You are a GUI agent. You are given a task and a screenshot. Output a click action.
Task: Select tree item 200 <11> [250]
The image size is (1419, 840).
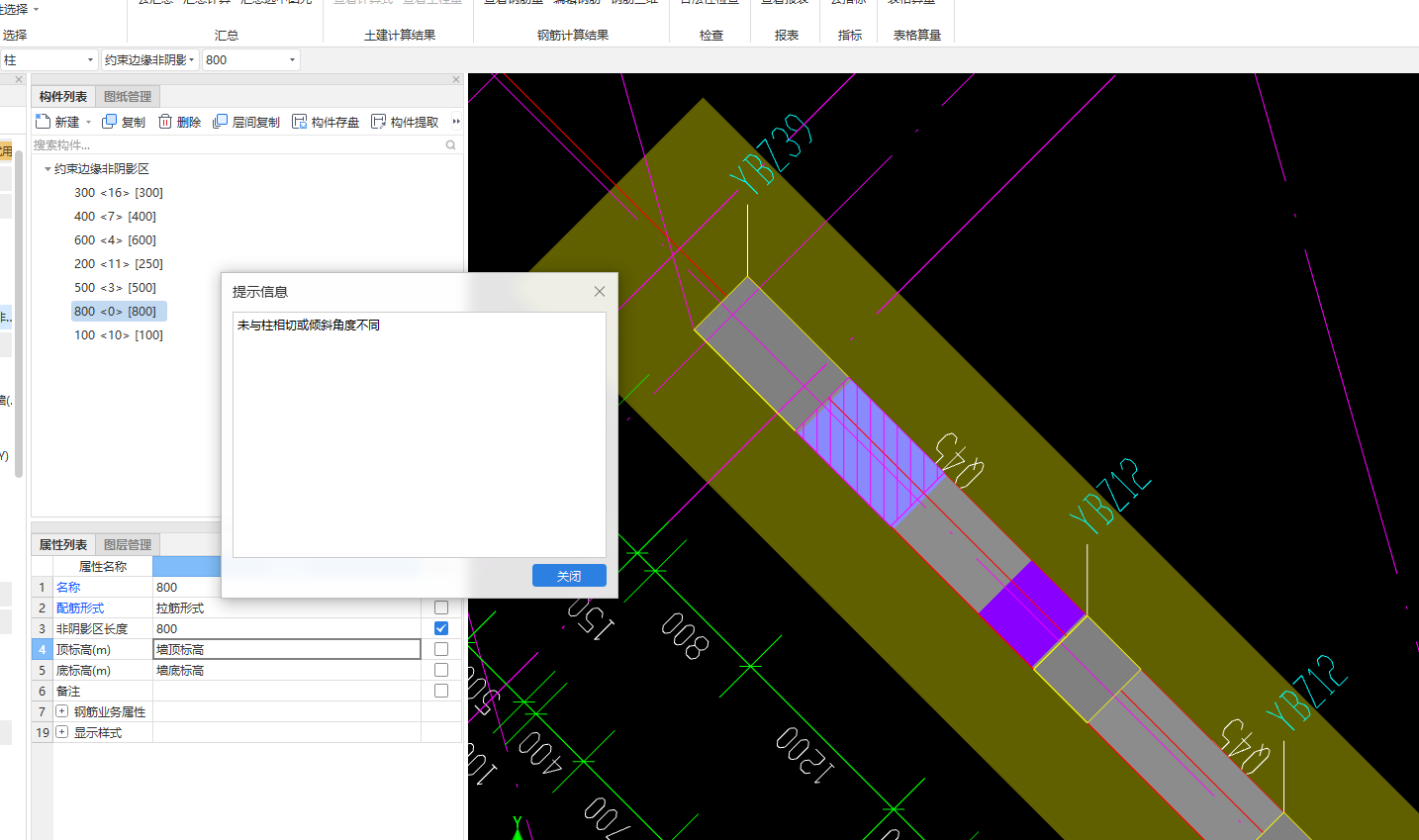coord(119,264)
